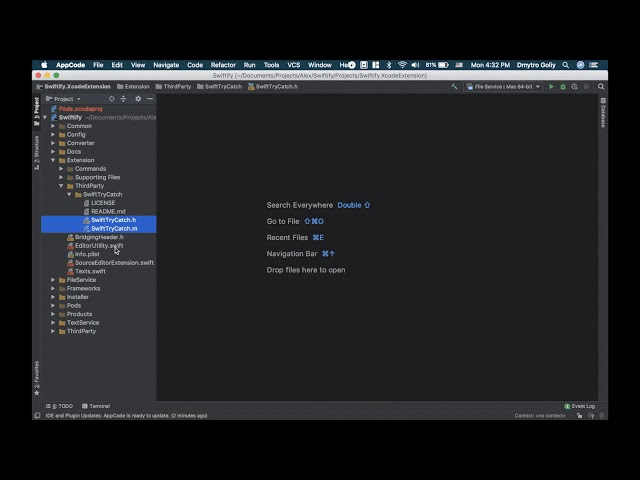Viewport: 640px width, 480px height.
Task: Expand the Common folder
Action: (53, 126)
